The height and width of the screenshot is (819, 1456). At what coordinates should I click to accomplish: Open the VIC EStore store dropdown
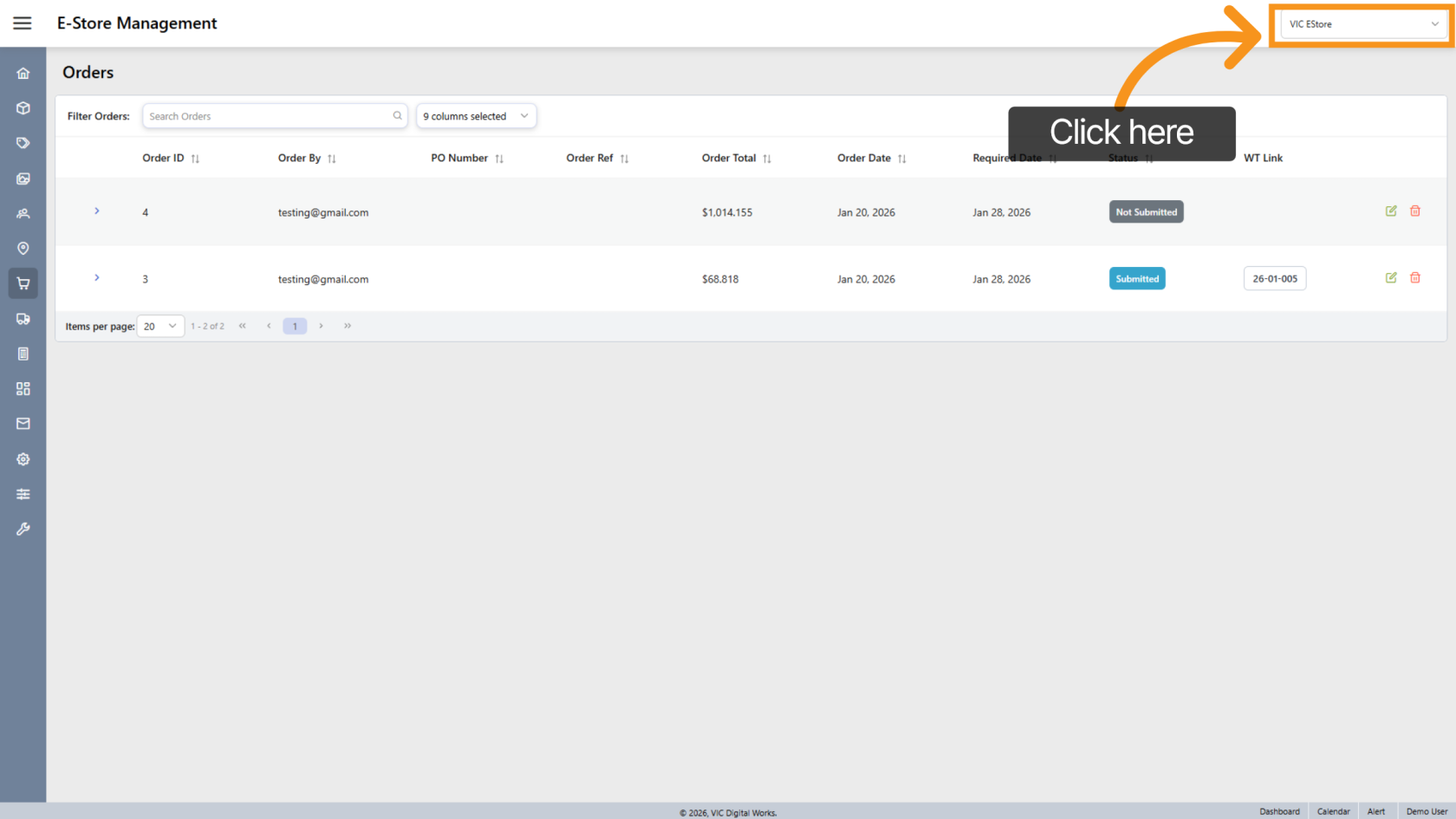pos(1362,24)
